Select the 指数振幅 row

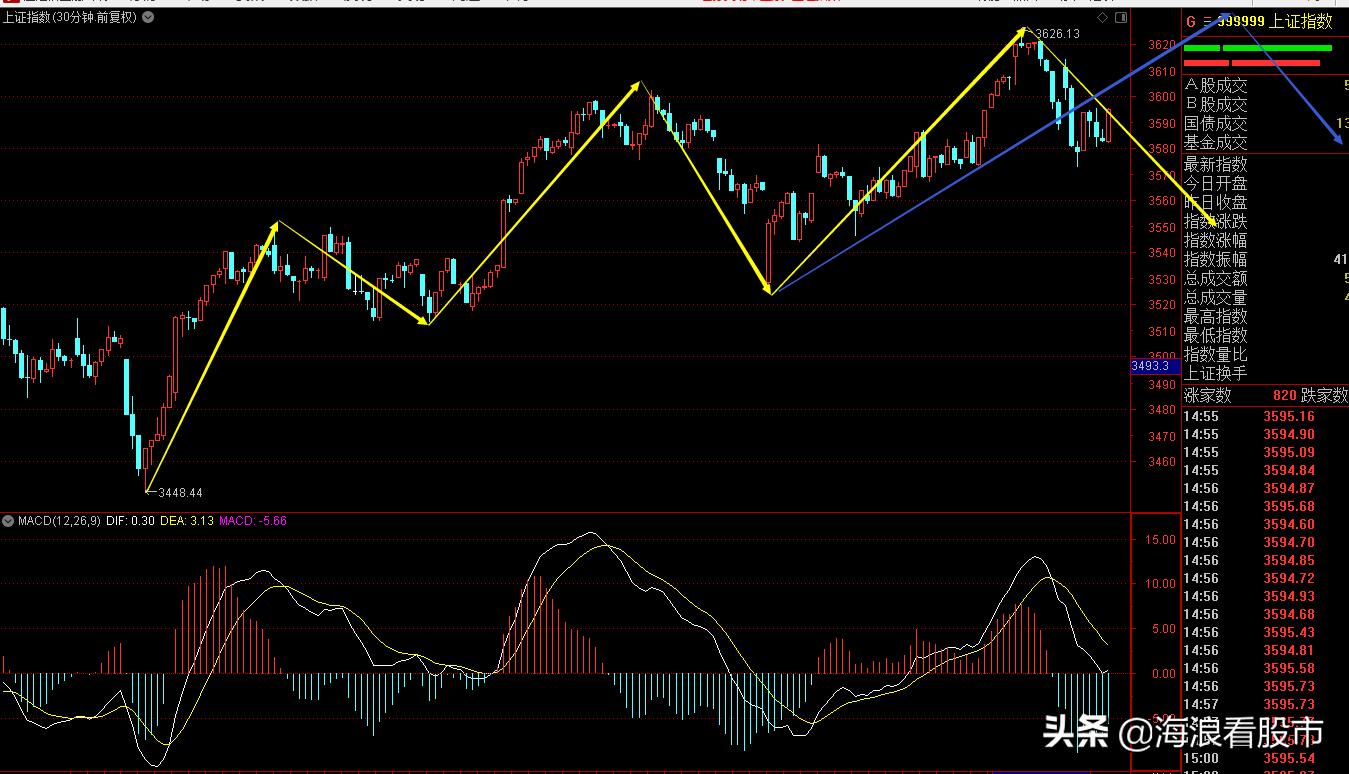1266,259
